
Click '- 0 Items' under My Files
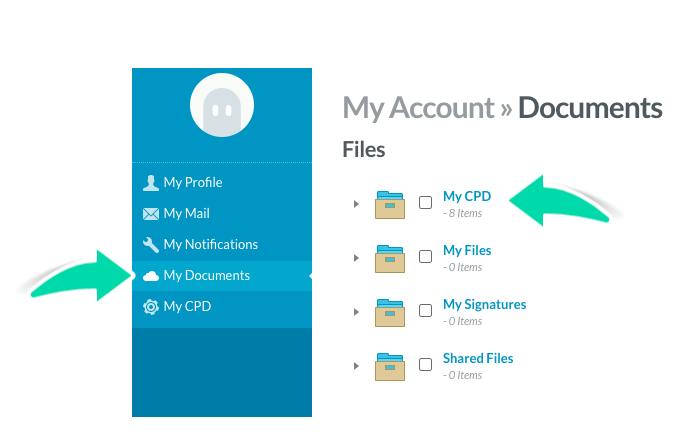coord(463,267)
